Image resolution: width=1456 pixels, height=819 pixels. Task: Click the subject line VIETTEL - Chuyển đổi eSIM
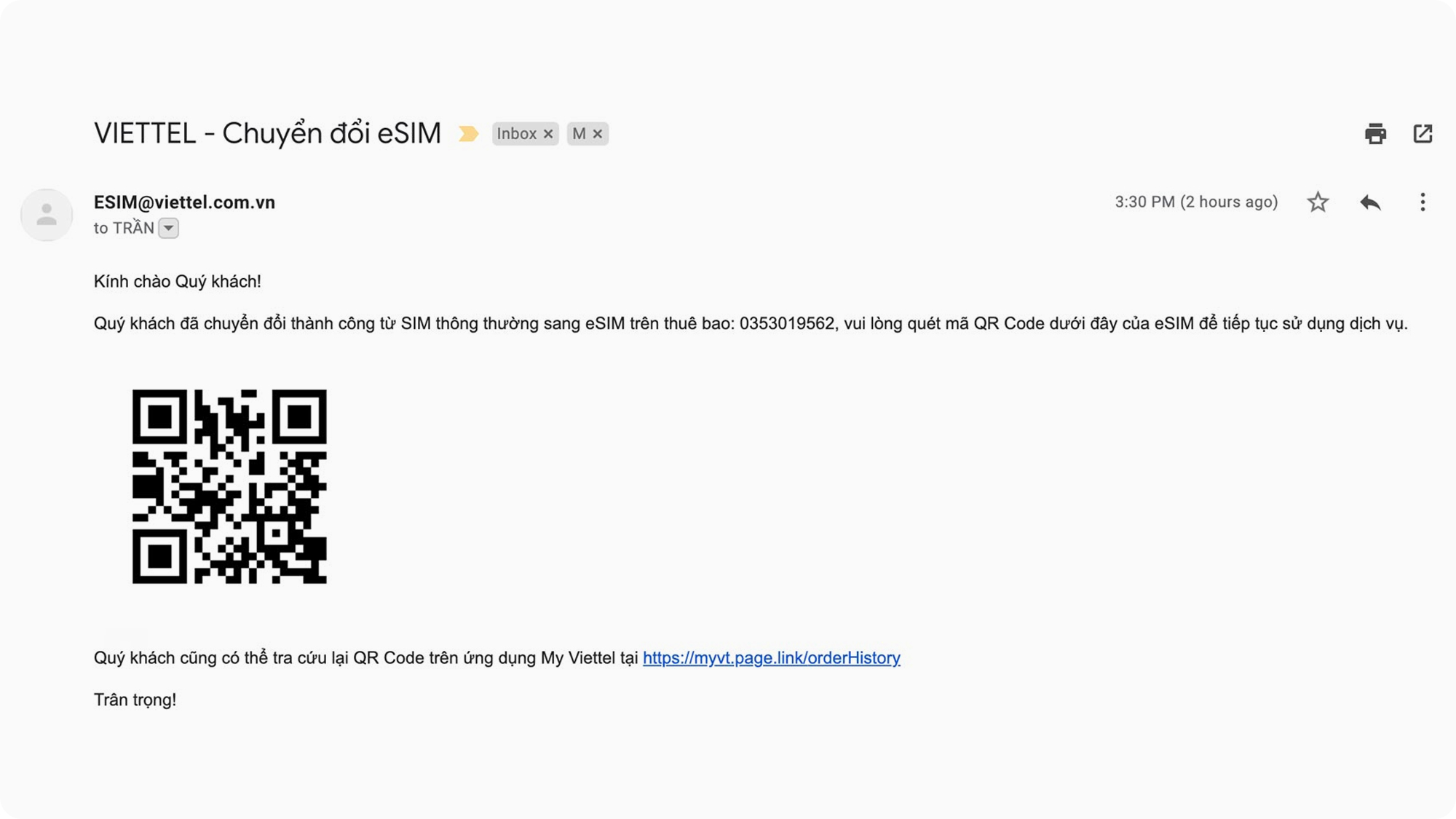267,134
